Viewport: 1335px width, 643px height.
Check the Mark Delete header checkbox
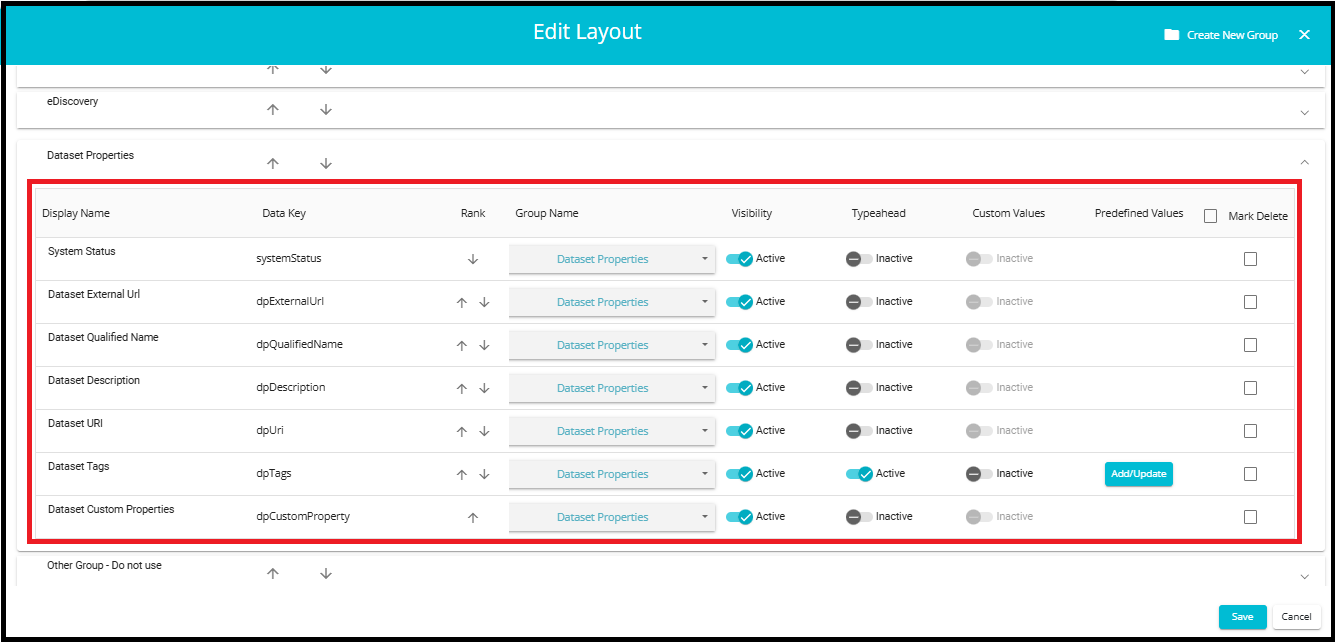tap(1210, 216)
